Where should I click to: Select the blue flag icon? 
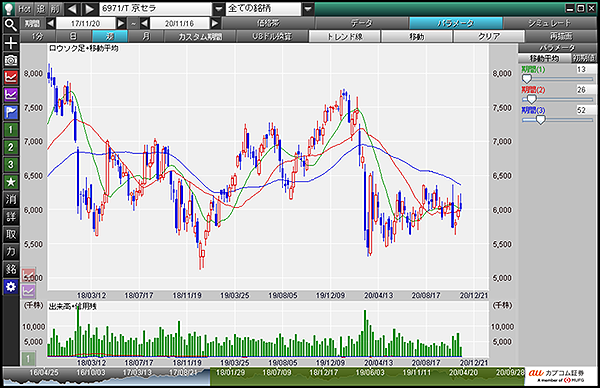(11, 112)
